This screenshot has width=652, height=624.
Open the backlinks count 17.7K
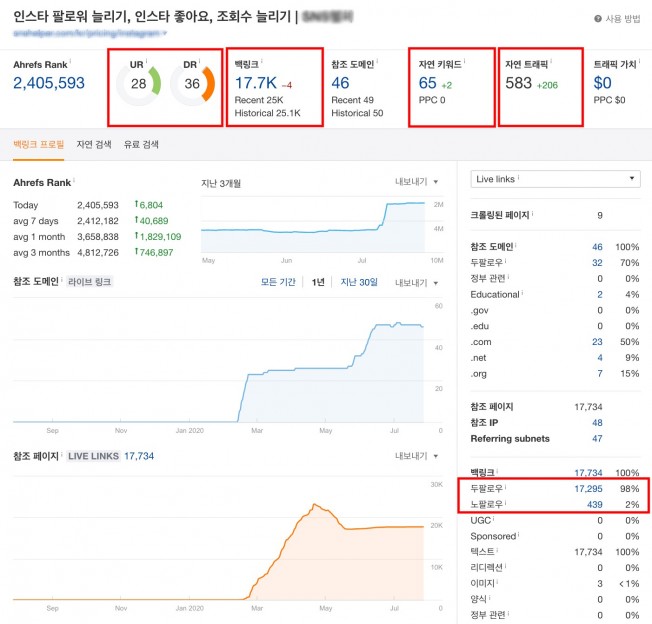coord(256,83)
